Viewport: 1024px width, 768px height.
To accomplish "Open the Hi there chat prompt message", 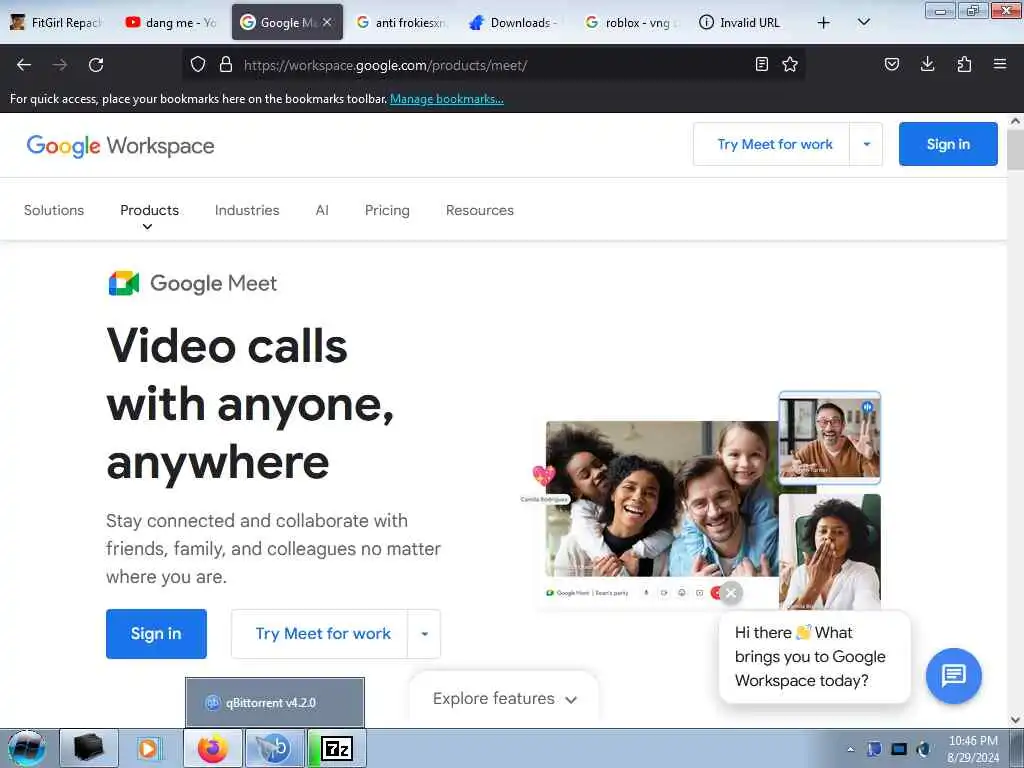I will point(814,656).
